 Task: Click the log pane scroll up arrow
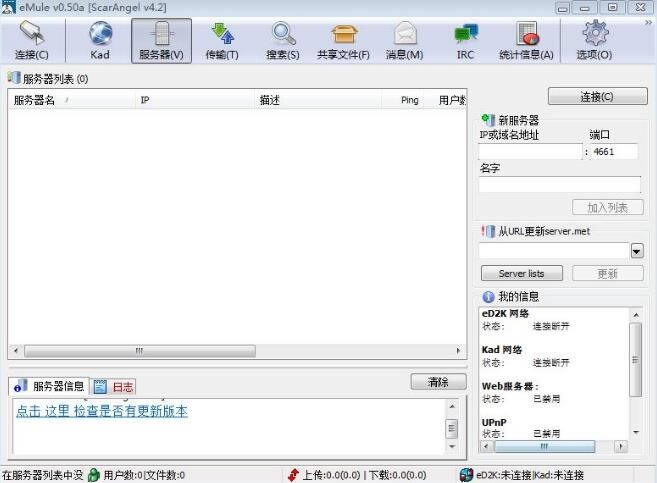pos(452,406)
